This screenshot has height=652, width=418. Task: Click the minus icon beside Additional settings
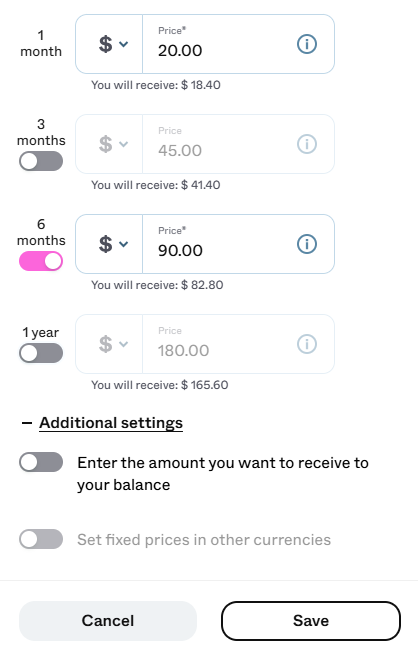(x=27, y=423)
